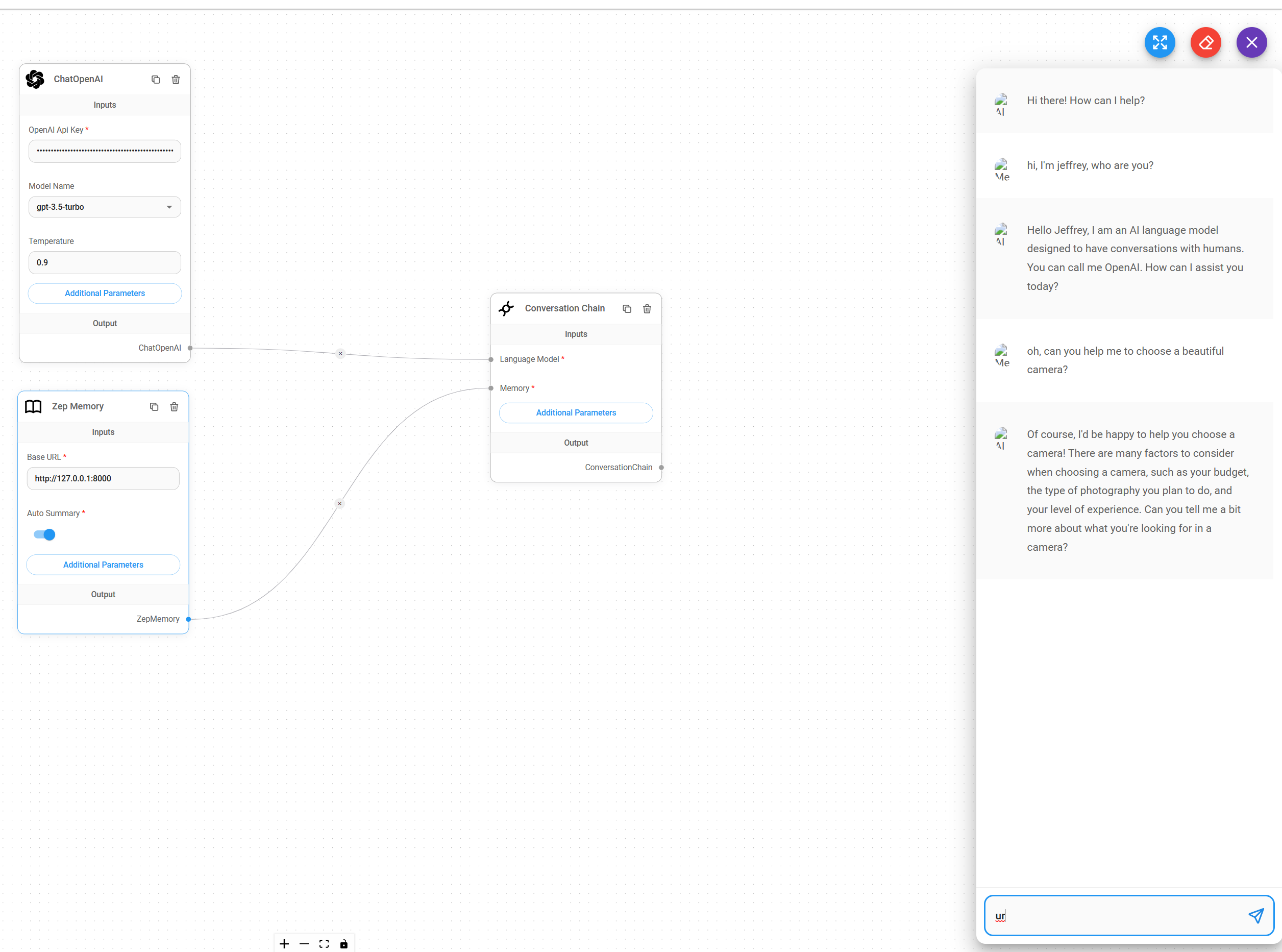The height and width of the screenshot is (952, 1282).
Task: Open the Model Name dropdown
Action: [104, 207]
